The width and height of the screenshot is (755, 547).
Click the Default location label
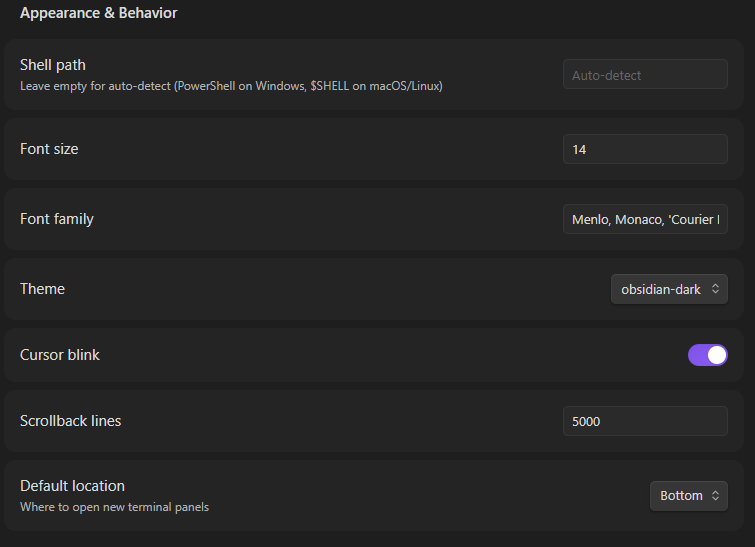[x=72, y=486]
